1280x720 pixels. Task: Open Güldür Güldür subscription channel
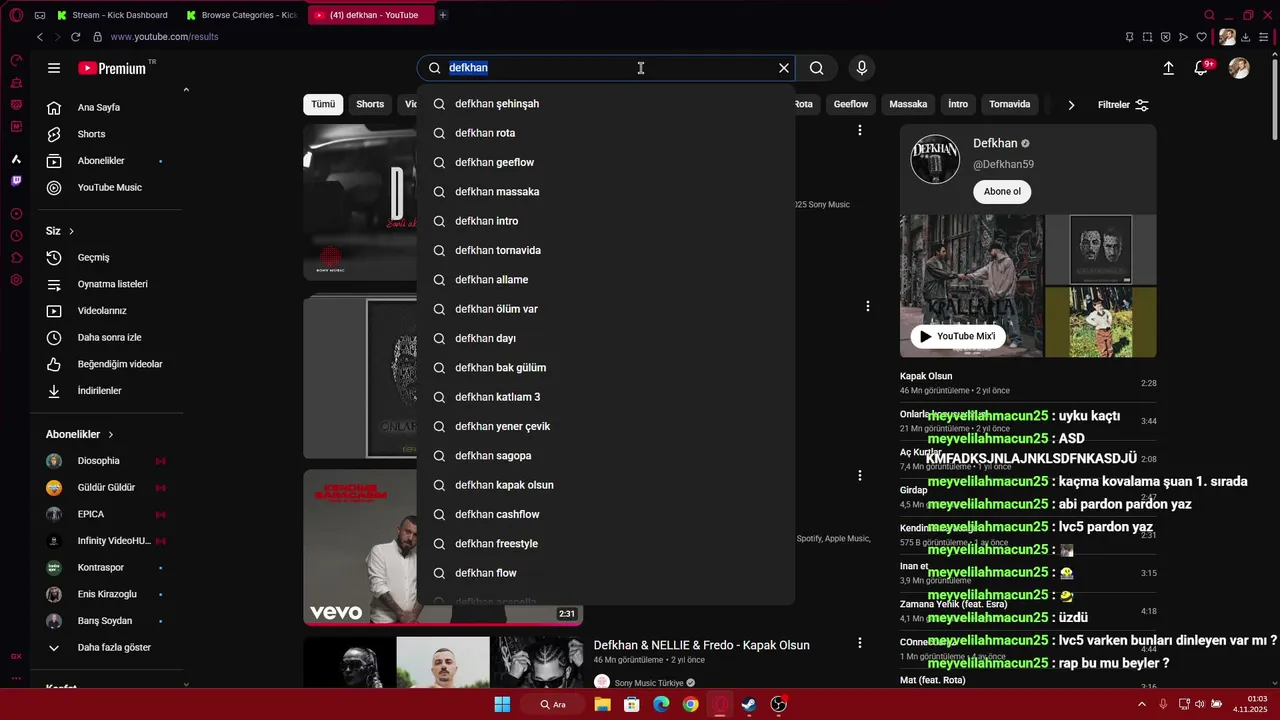click(106, 488)
